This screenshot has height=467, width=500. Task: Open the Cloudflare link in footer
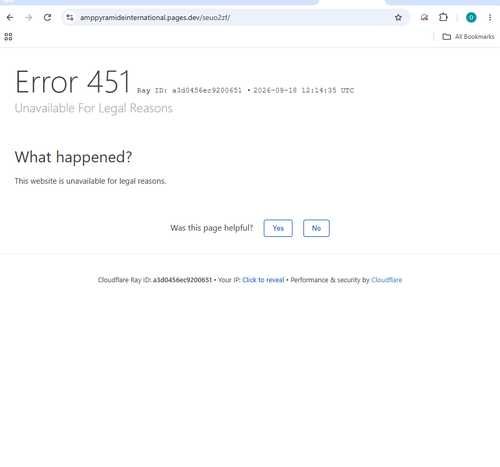point(387,280)
